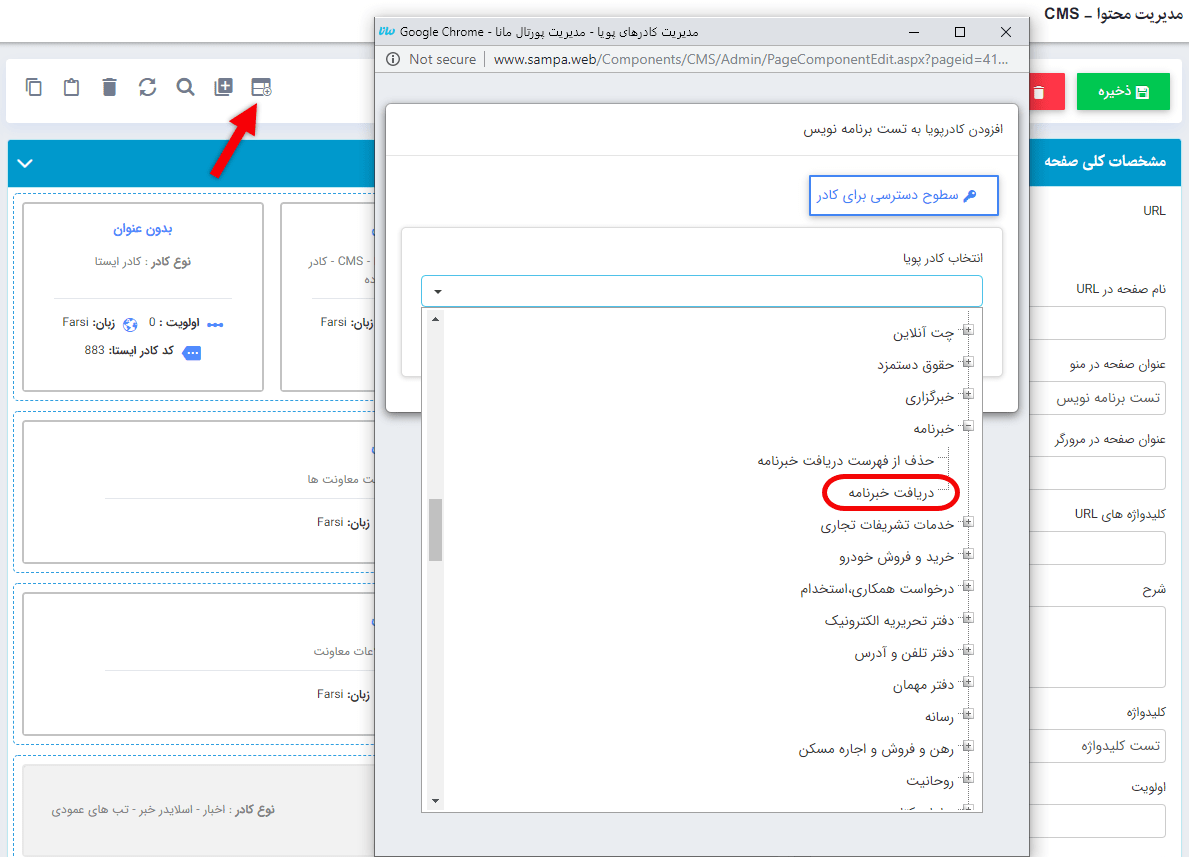This screenshot has height=857, width=1189.
Task: Expand the خبرنامه tree node
Action: [x=966, y=425]
